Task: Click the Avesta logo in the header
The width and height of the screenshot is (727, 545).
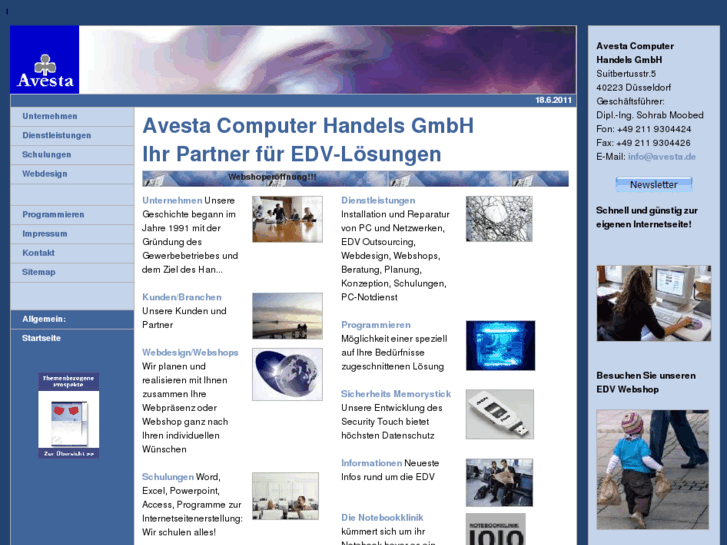Action: coord(45,60)
